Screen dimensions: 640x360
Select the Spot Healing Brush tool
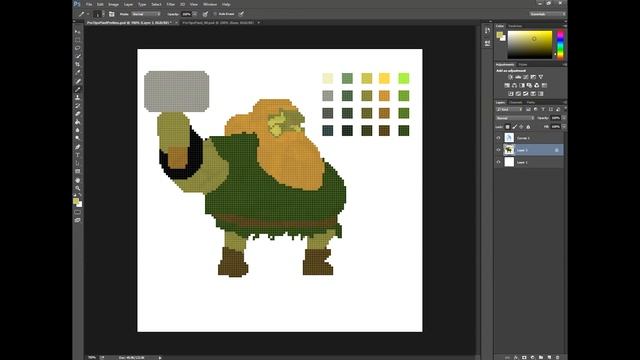78,81
